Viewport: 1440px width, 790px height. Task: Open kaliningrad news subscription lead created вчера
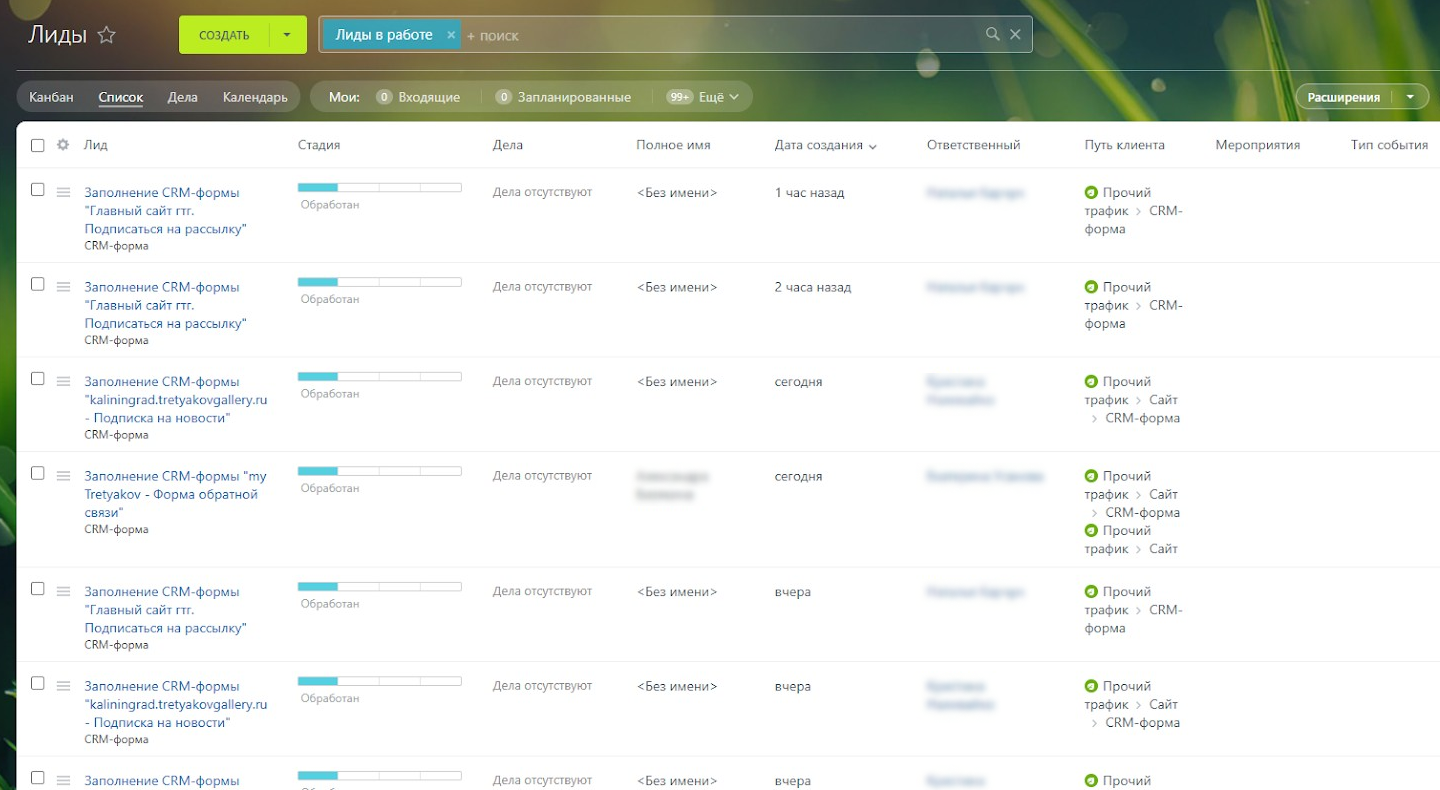[x=176, y=704]
